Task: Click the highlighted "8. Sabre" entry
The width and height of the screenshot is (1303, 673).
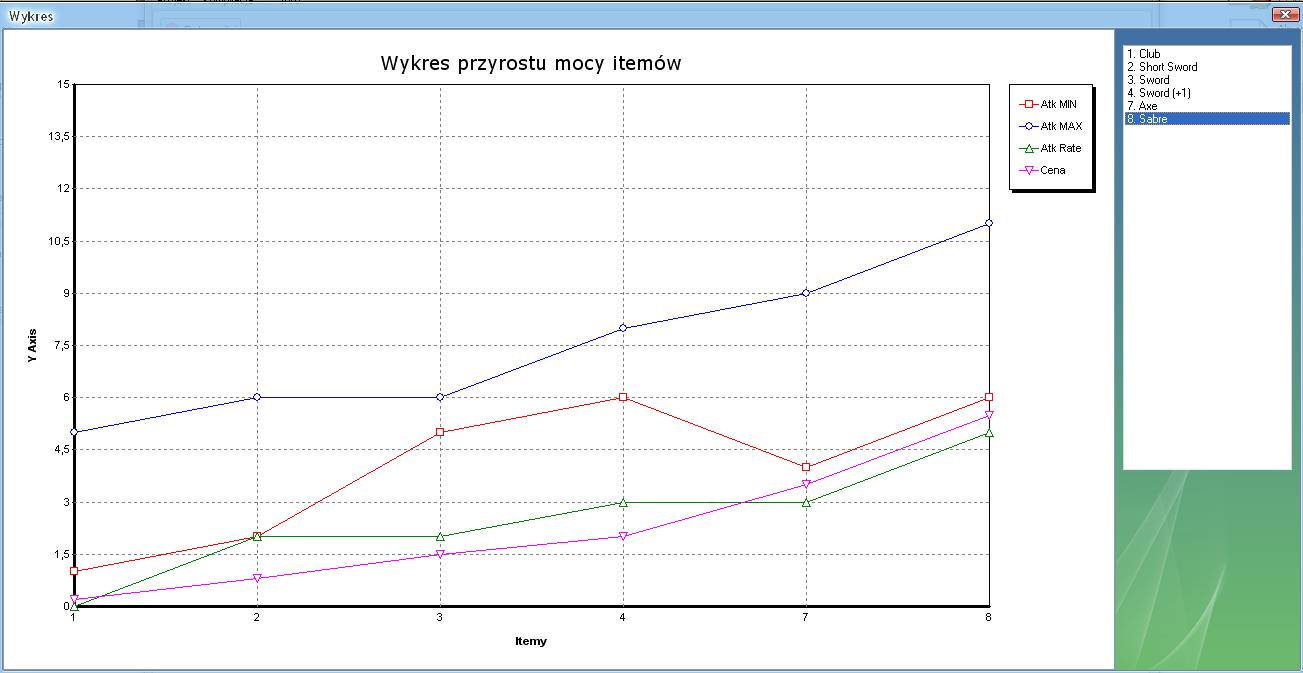Action: [1152, 119]
